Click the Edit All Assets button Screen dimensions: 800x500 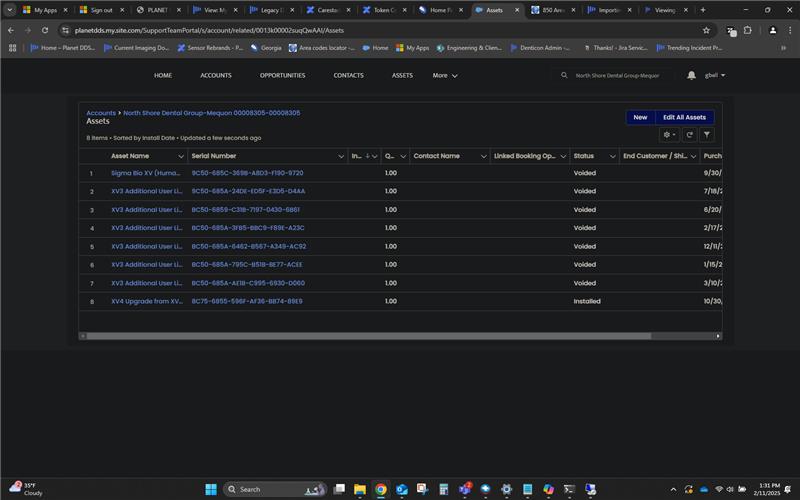pyautogui.click(x=684, y=117)
